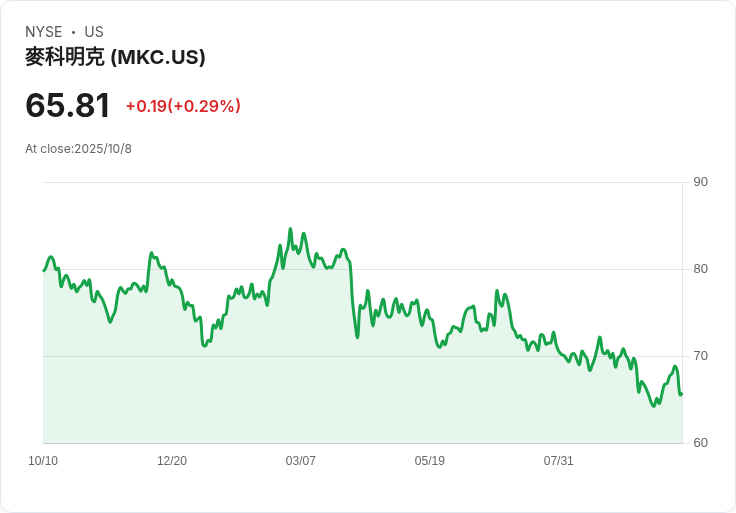This screenshot has width=736, height=513.
Task: Click the 10/10 date axis label
Action: coord(43,461)
